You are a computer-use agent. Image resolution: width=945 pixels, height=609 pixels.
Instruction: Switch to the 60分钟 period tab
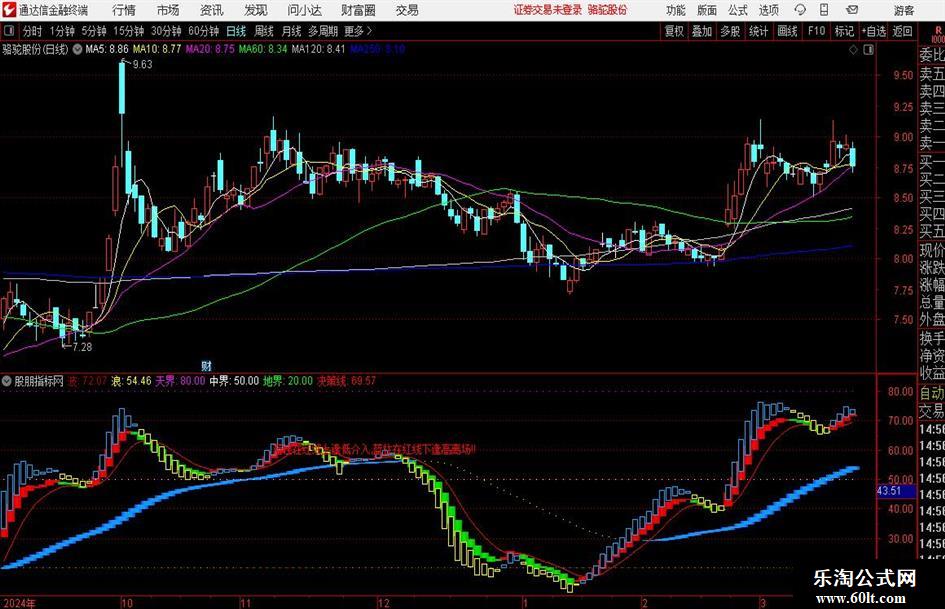point(204,31)
